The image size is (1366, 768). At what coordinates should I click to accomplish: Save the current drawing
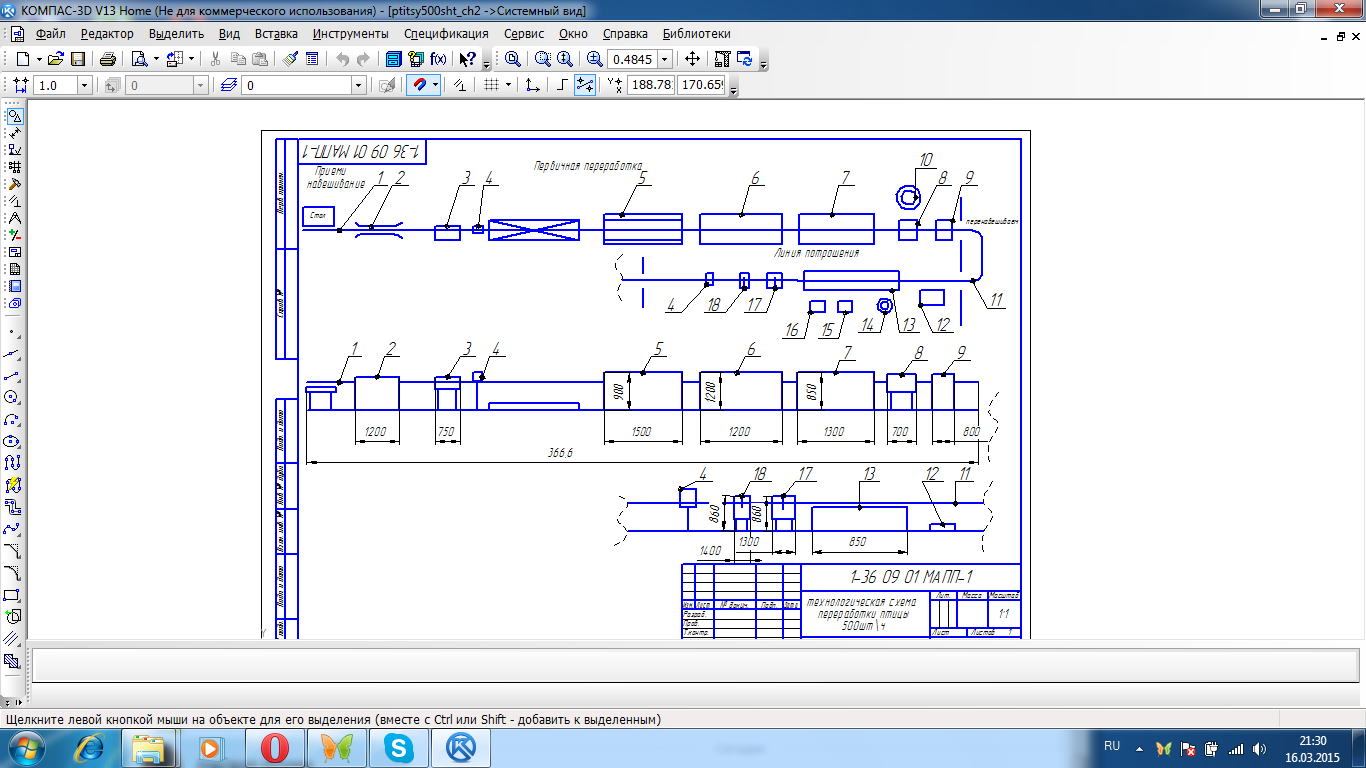pyautogui.click(x=77, y=59)
